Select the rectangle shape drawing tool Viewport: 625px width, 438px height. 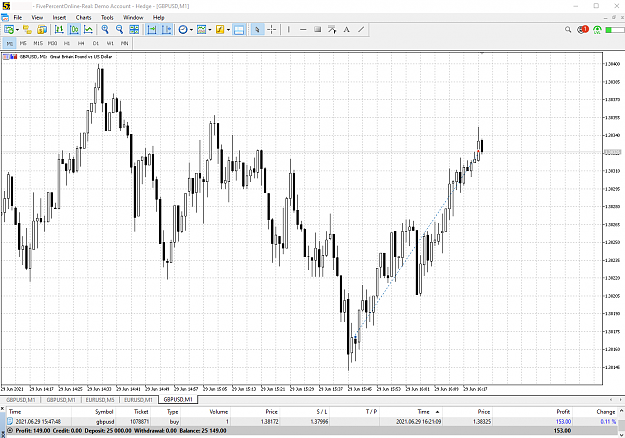318,29
